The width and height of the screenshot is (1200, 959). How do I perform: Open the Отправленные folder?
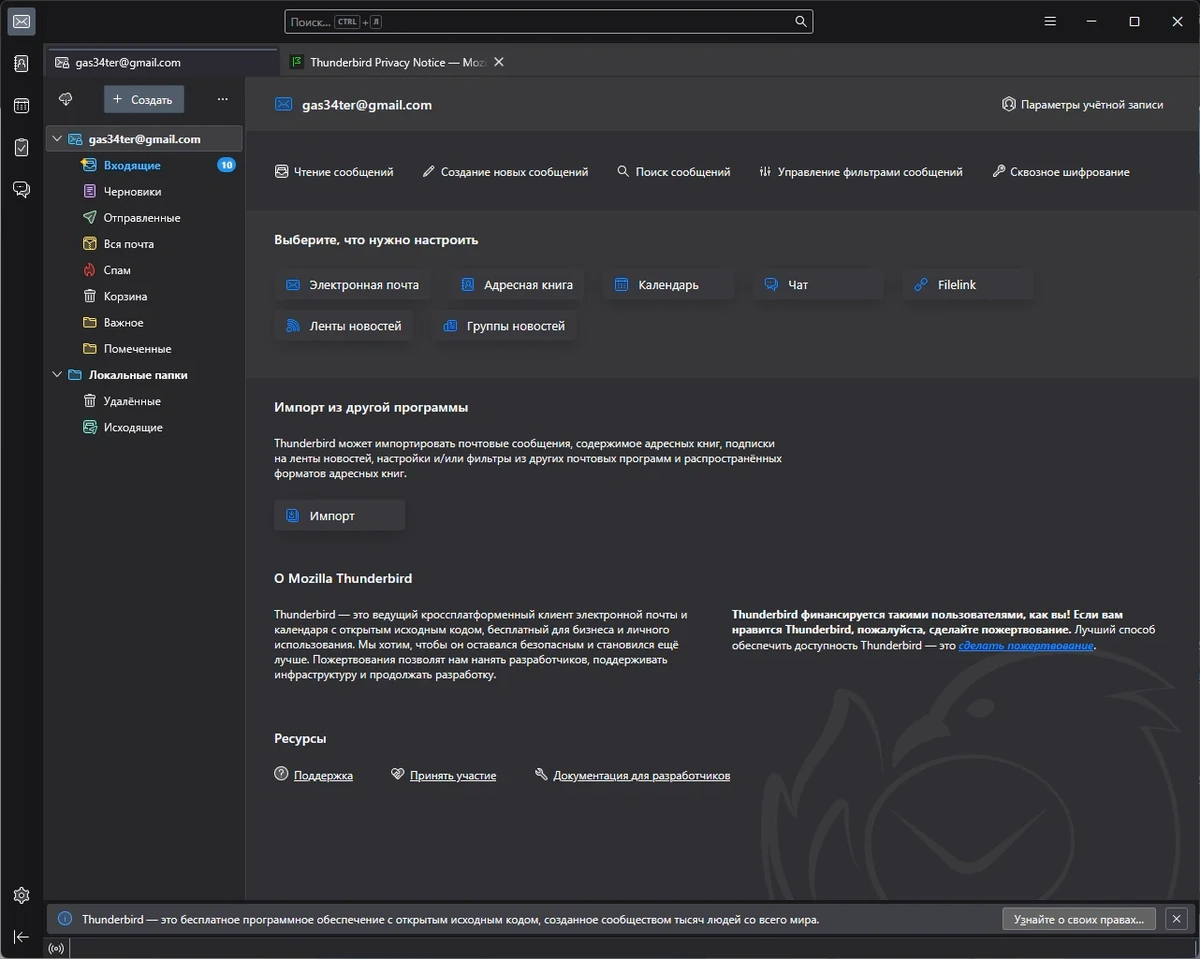[144, 217]
